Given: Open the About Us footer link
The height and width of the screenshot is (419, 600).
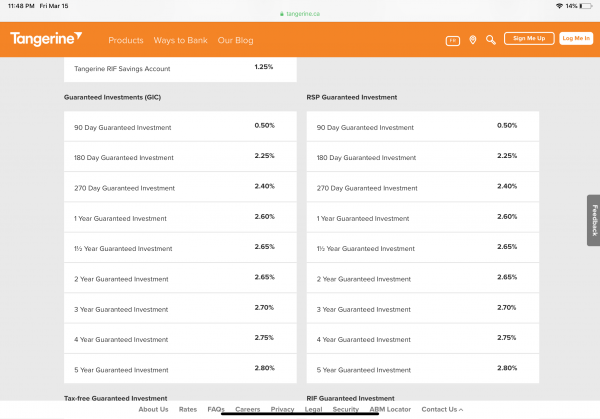Looking at the screenshot, I should (153, 409).
